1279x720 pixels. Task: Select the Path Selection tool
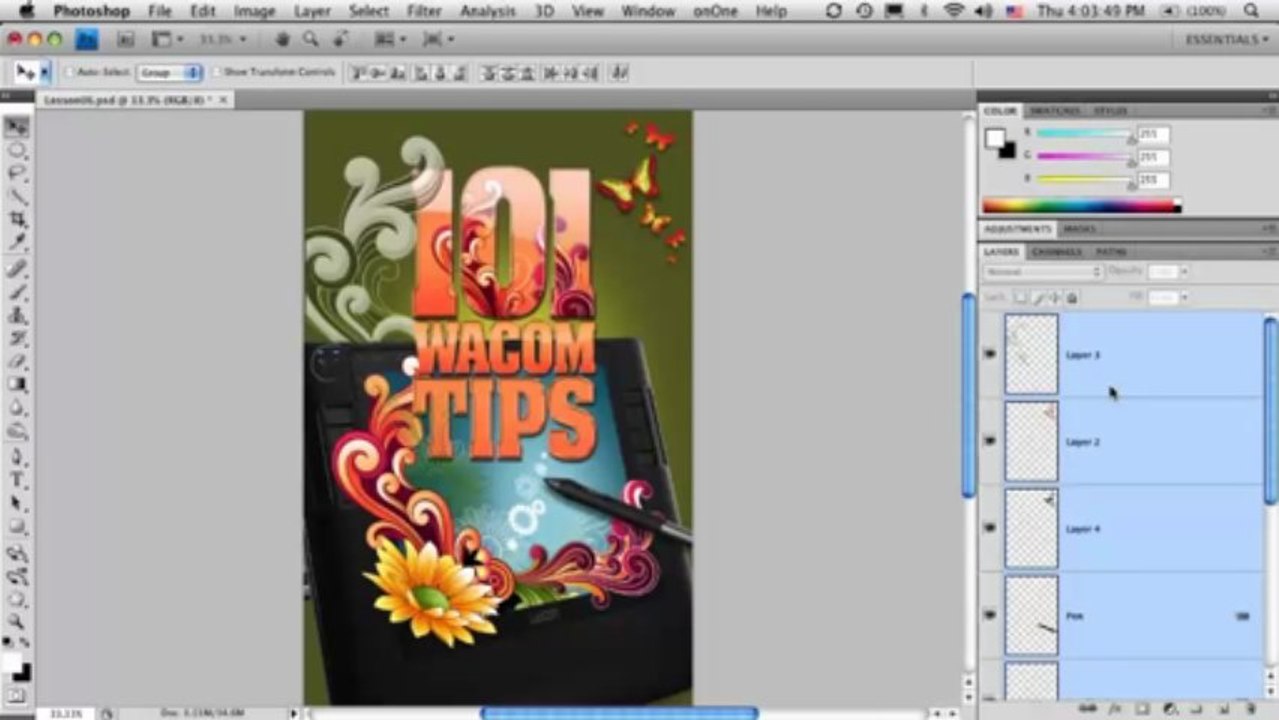click(17, 504)
